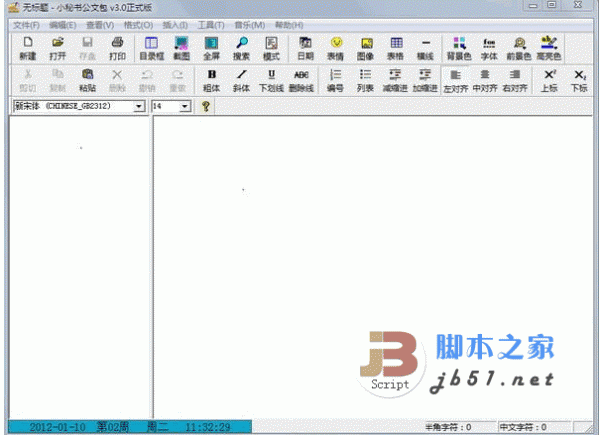
Task: Toggle 下标 subscript
Action: [x=579, y=80]
